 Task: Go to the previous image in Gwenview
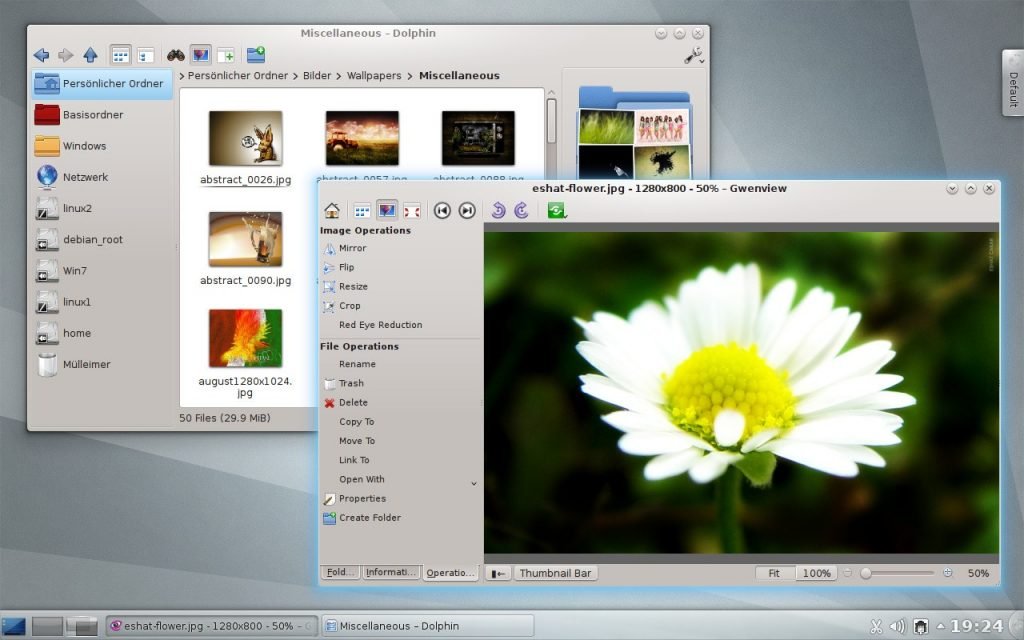pos(442,211)
